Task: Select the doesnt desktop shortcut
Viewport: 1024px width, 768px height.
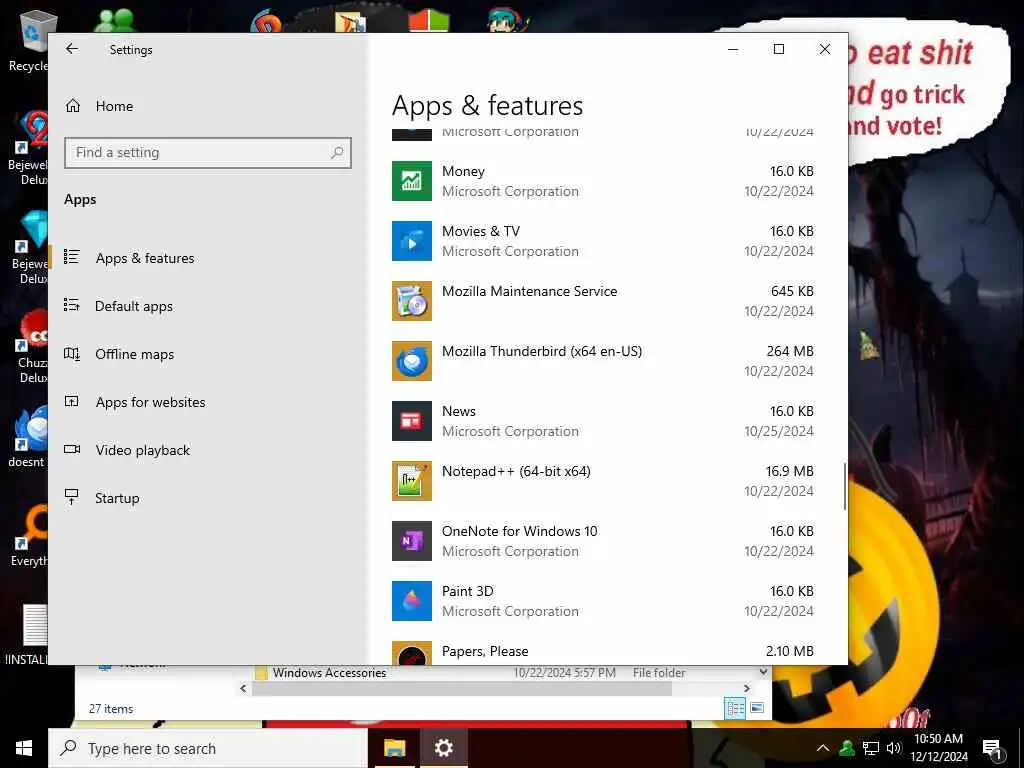Action: pos(29,436)
